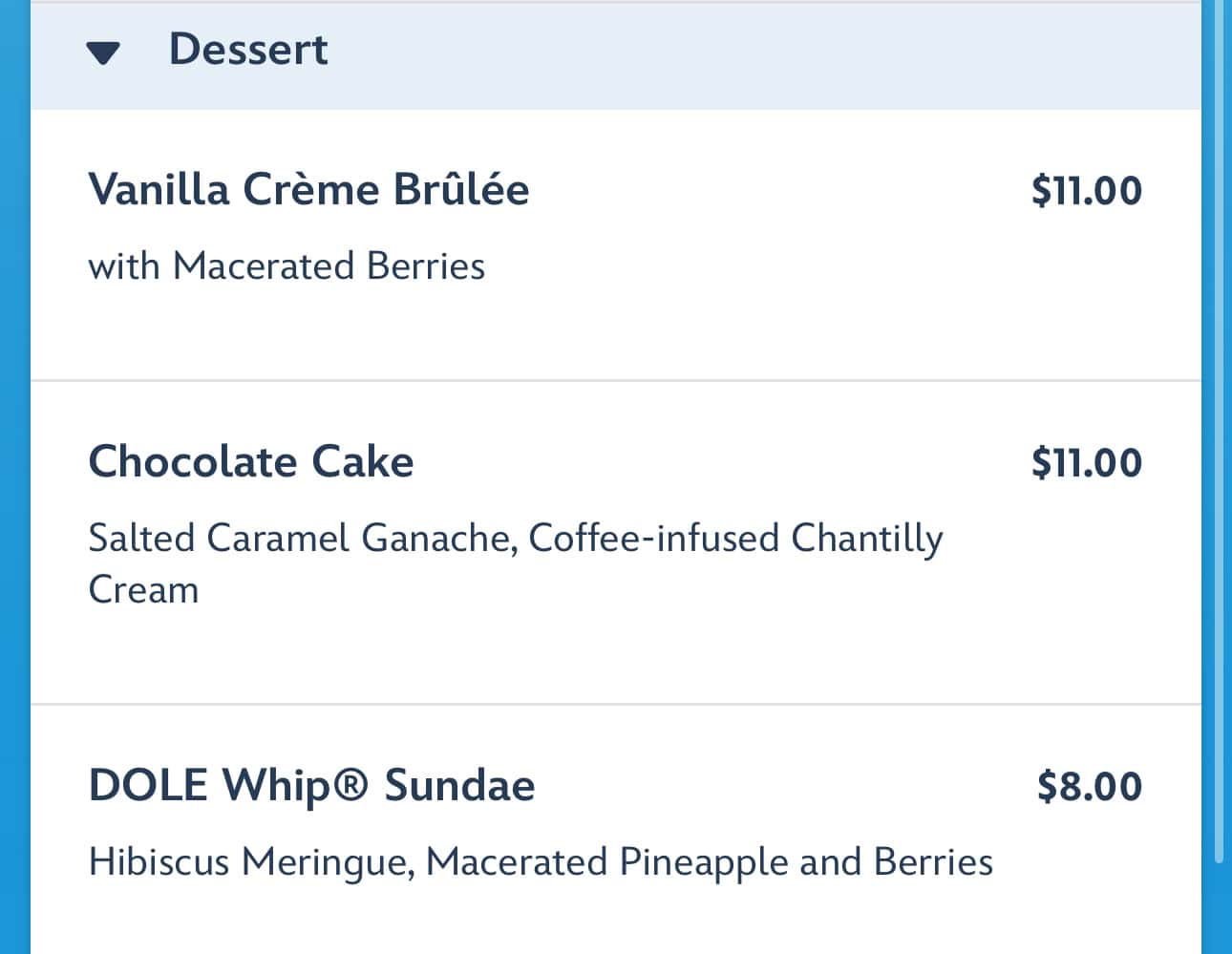Select the Hibiscus Meringue description text
1232x954 pixels.
pyautogui.click(x=250, y=862)
